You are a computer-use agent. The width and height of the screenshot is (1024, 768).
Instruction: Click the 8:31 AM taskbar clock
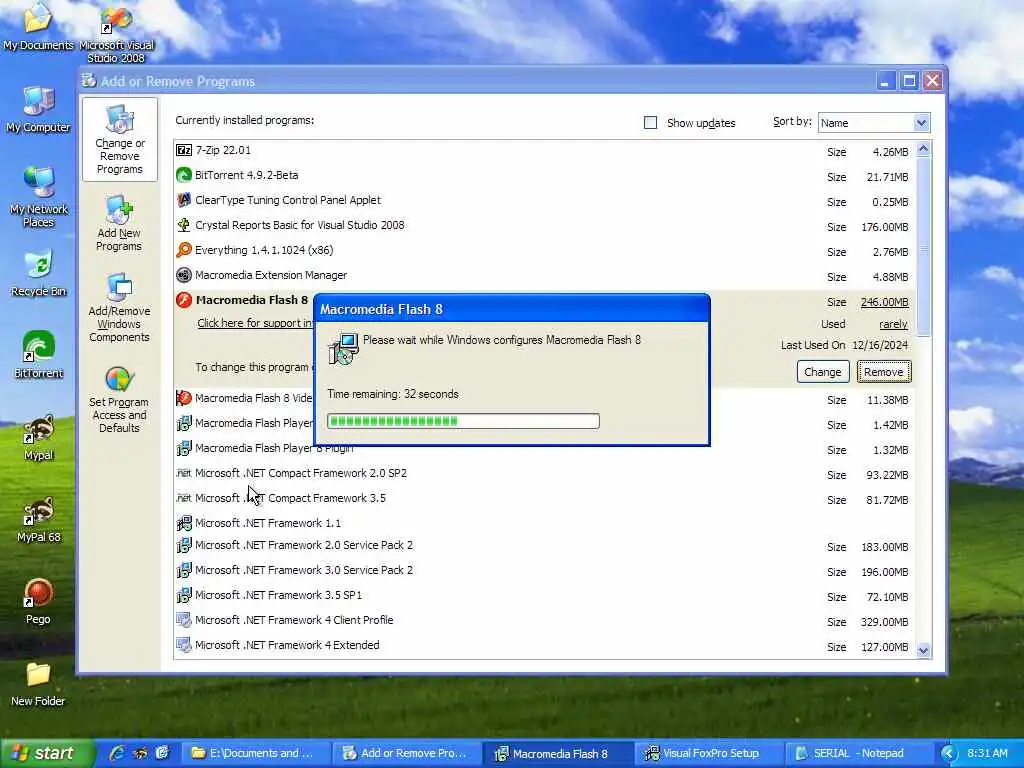987,754
